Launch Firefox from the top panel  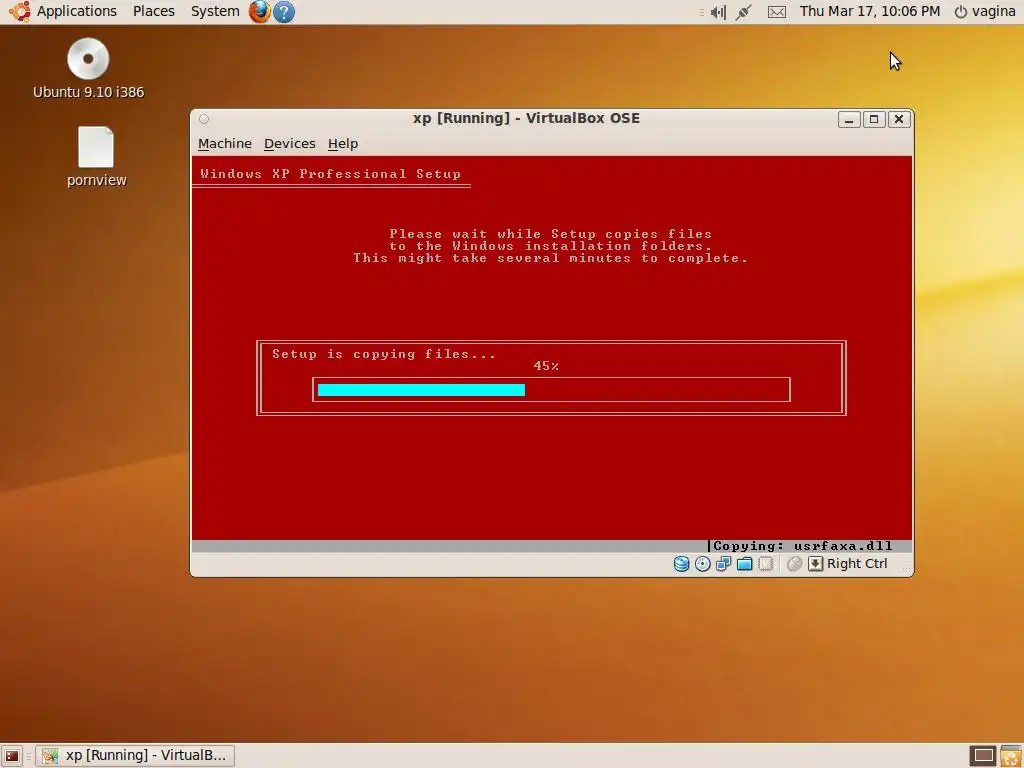point(259,11)
